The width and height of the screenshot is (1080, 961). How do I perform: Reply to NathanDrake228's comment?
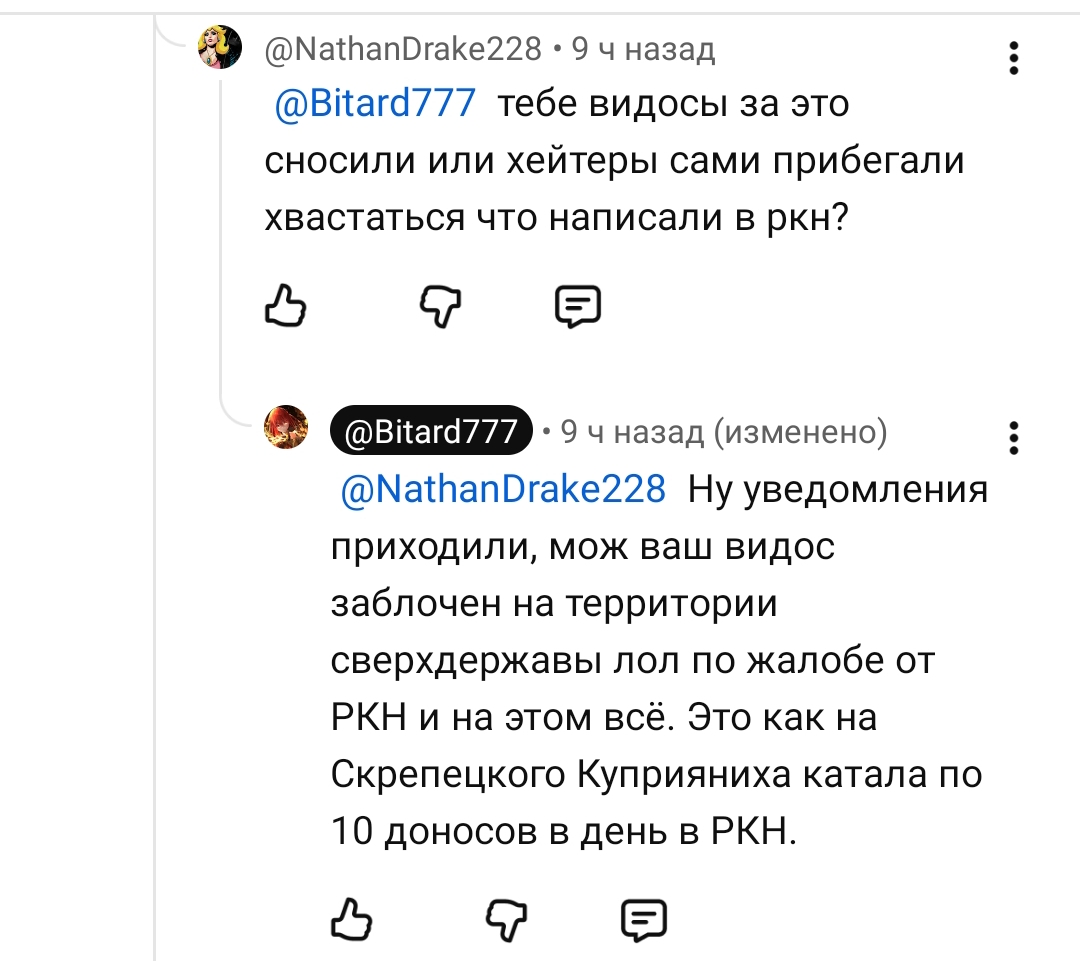(x=578, y=306)
